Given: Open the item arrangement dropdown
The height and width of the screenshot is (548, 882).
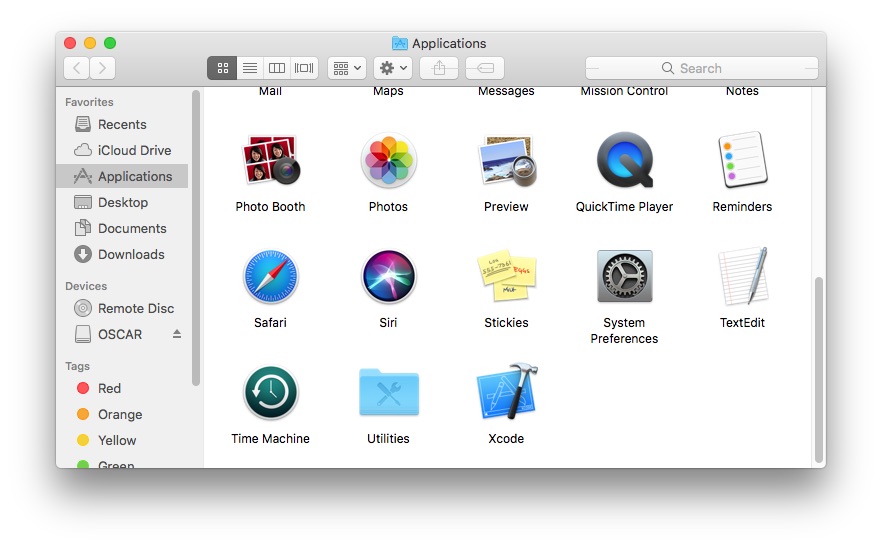Looking at the screenshot, I should pos(347,68).
